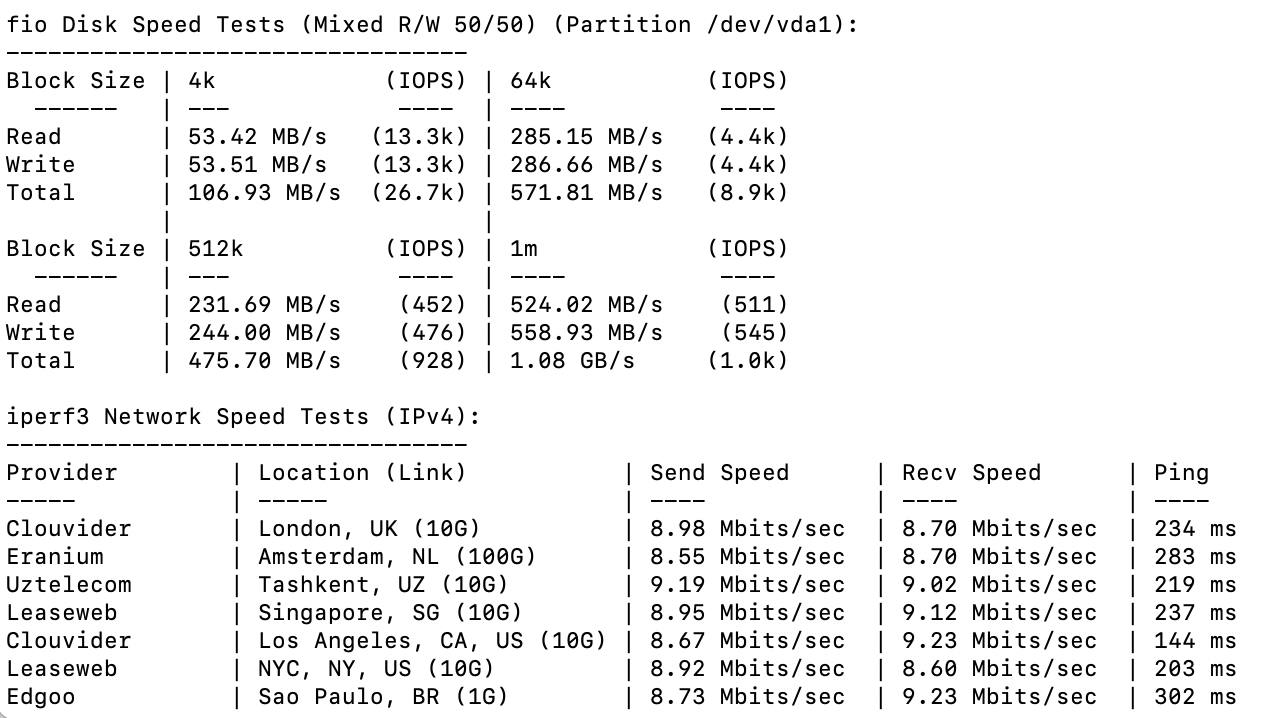
Task: Click the Sao Paulo ping value 302 ms
Action: click(x=1195, y=697)
